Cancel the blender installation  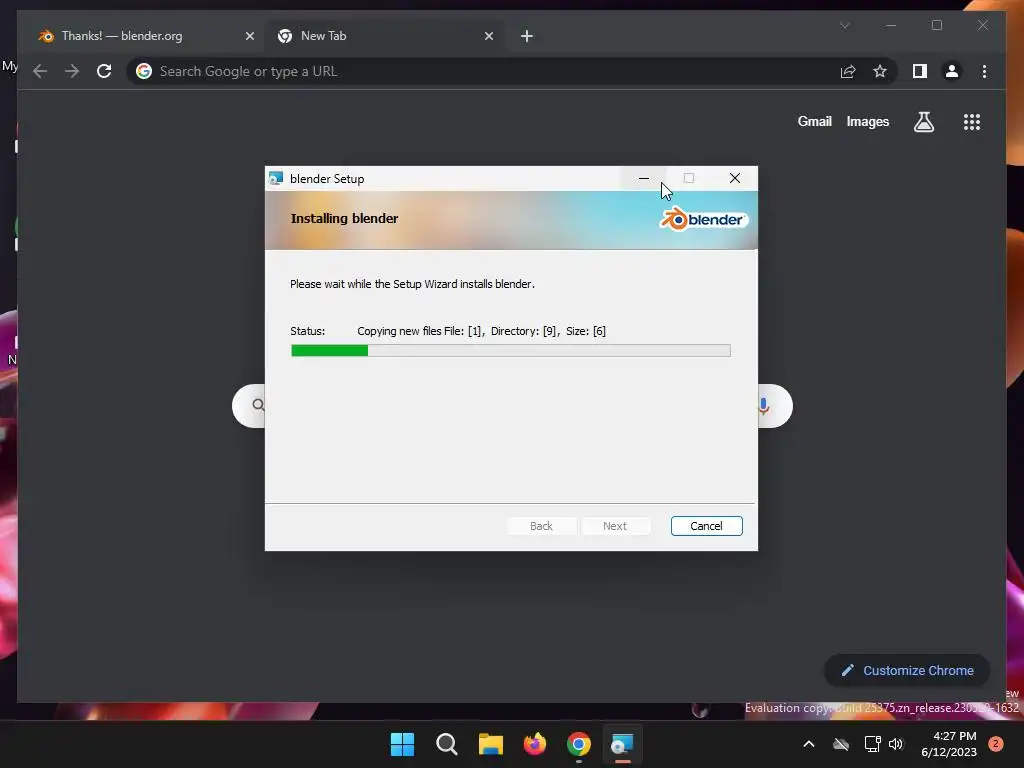[x=706, y=526]
